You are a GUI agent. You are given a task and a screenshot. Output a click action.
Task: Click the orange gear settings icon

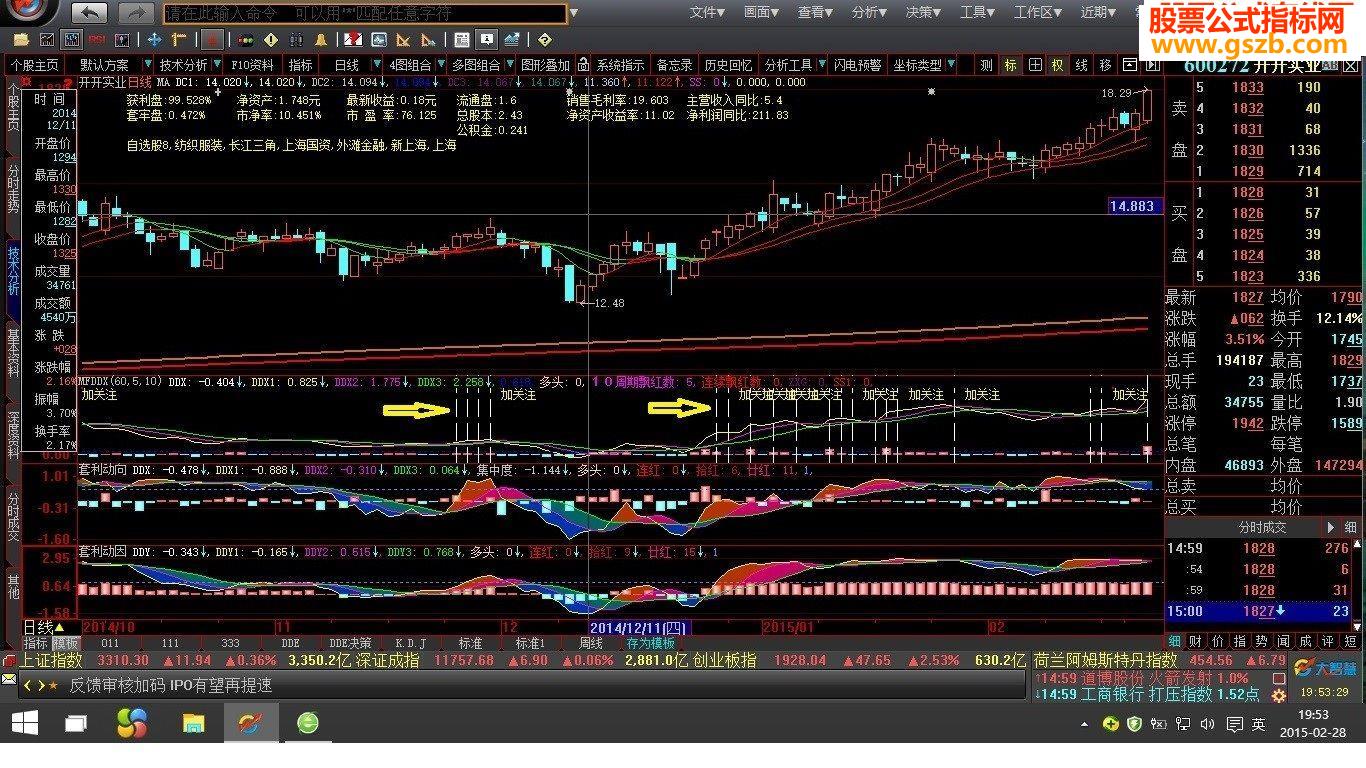(1279, 695)
